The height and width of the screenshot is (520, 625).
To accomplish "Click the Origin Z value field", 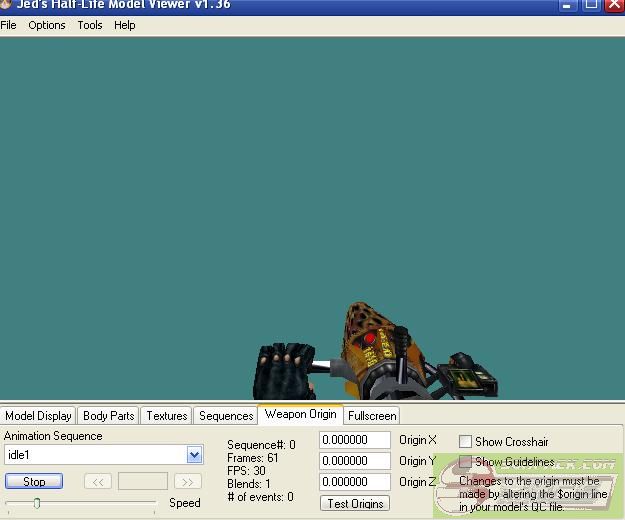I will point(355,482).
